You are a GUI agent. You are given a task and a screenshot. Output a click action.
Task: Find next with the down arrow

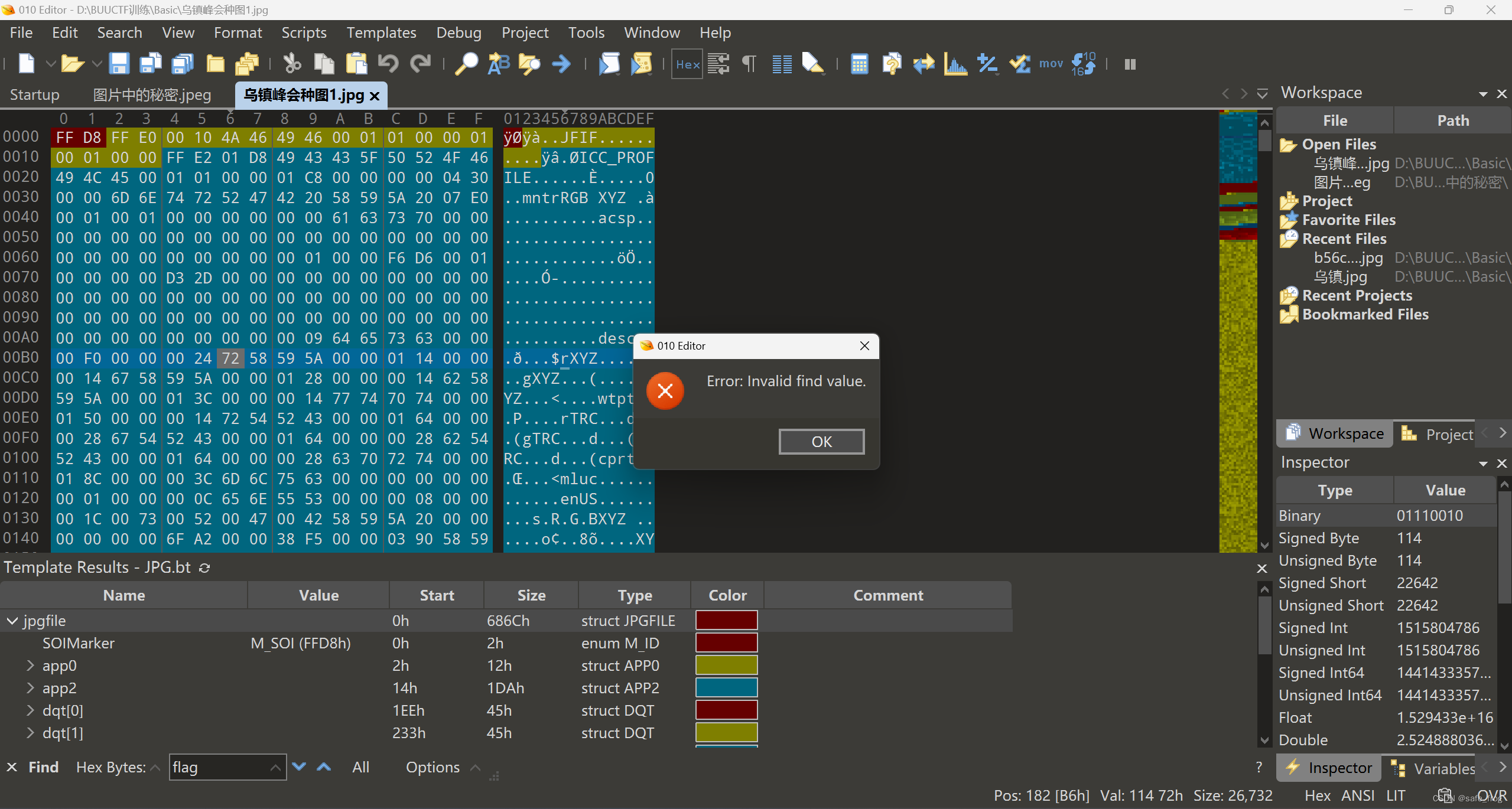pyautogui.click(x=299, y=767)
